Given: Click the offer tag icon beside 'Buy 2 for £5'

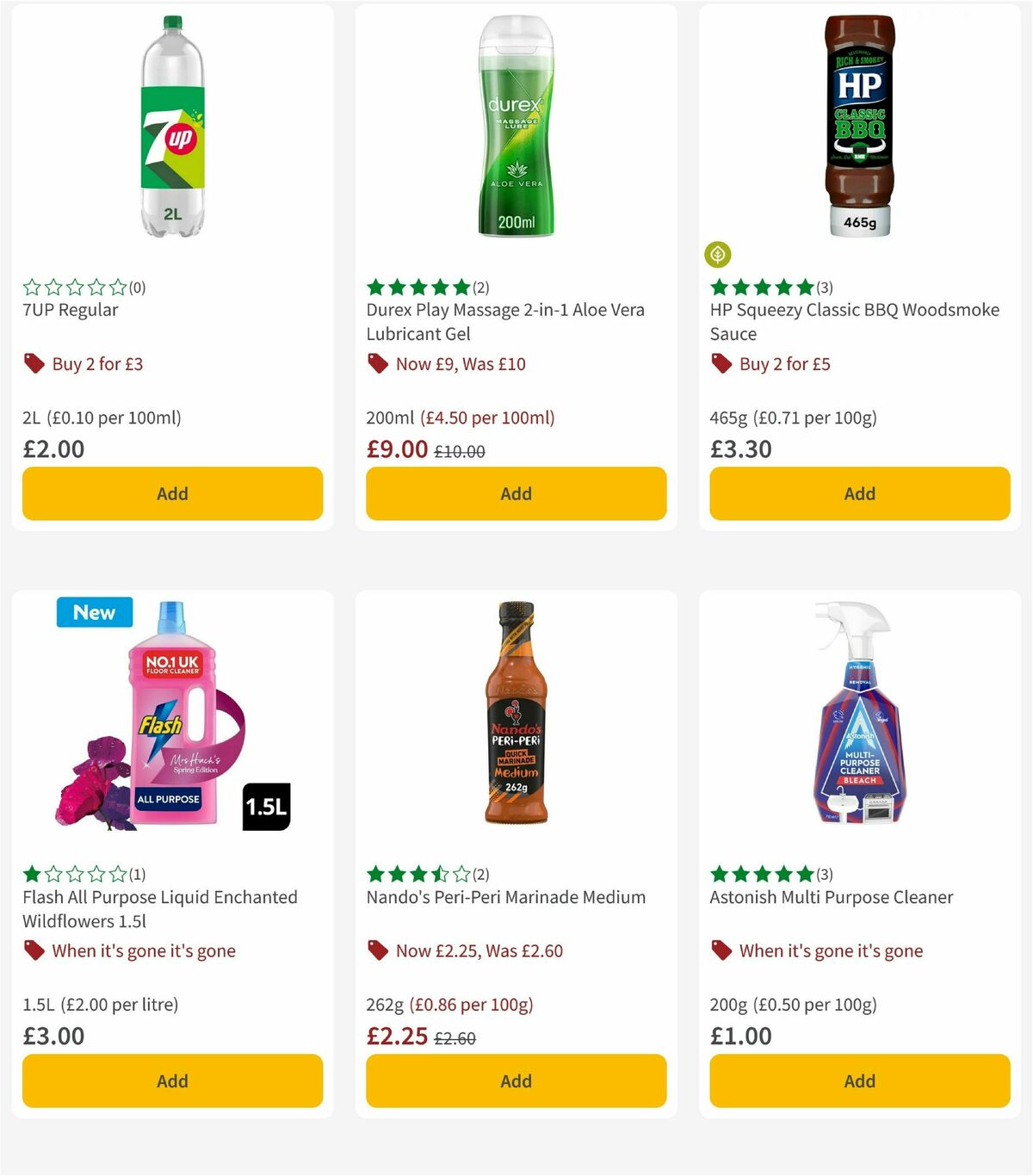Looking at the screenshot, I should click(721, 363).
